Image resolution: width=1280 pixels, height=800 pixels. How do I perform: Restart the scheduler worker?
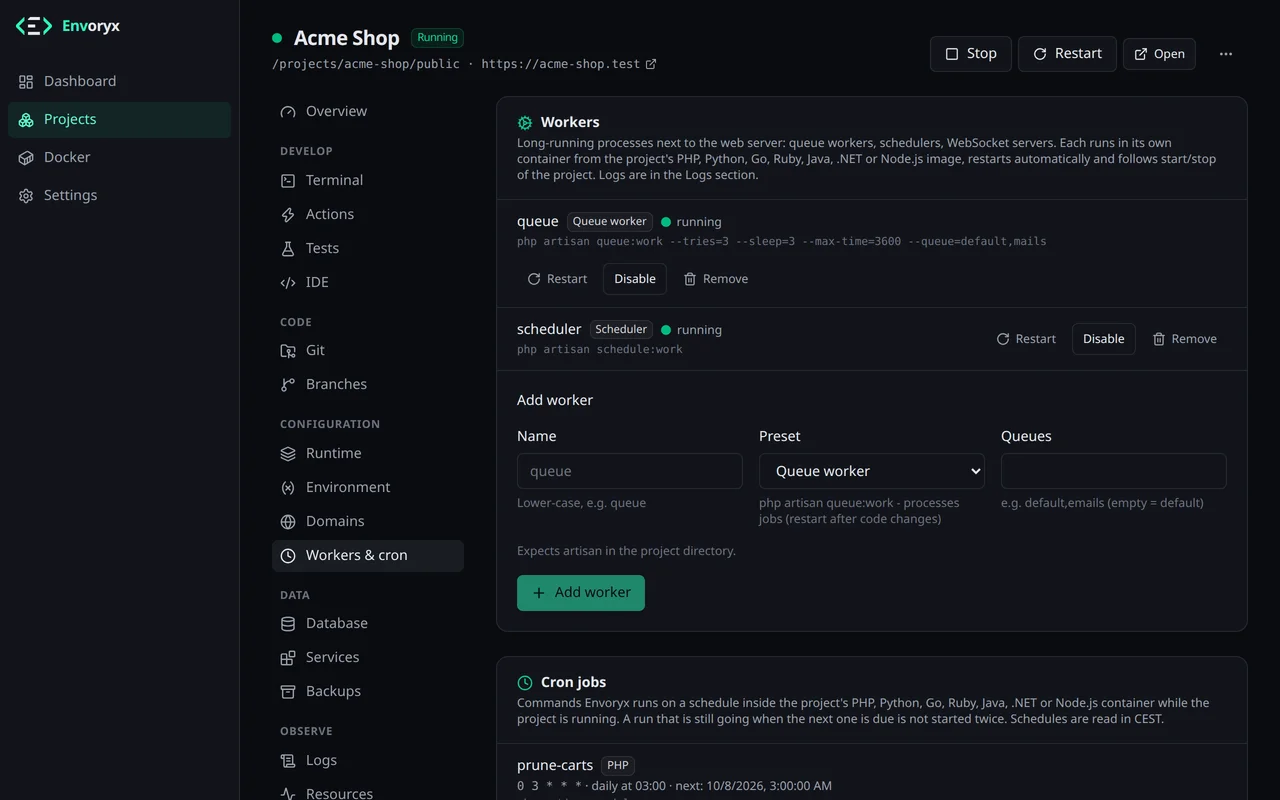pyautogui.click(x=1026, y=339)
